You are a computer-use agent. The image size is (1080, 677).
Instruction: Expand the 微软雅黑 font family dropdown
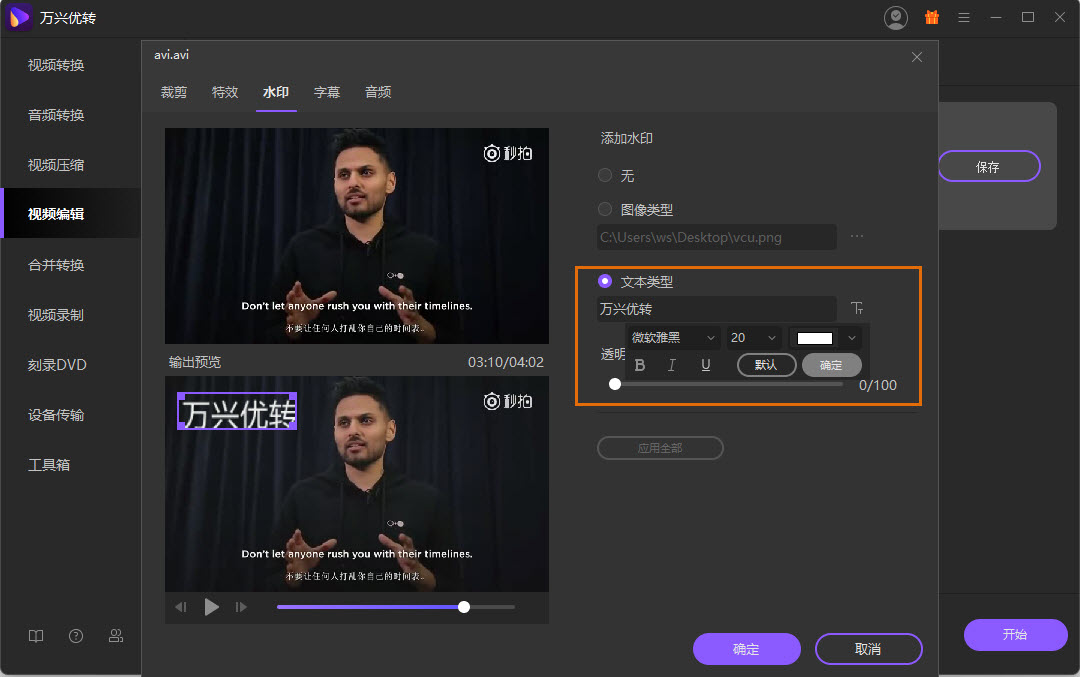[673, 338]
